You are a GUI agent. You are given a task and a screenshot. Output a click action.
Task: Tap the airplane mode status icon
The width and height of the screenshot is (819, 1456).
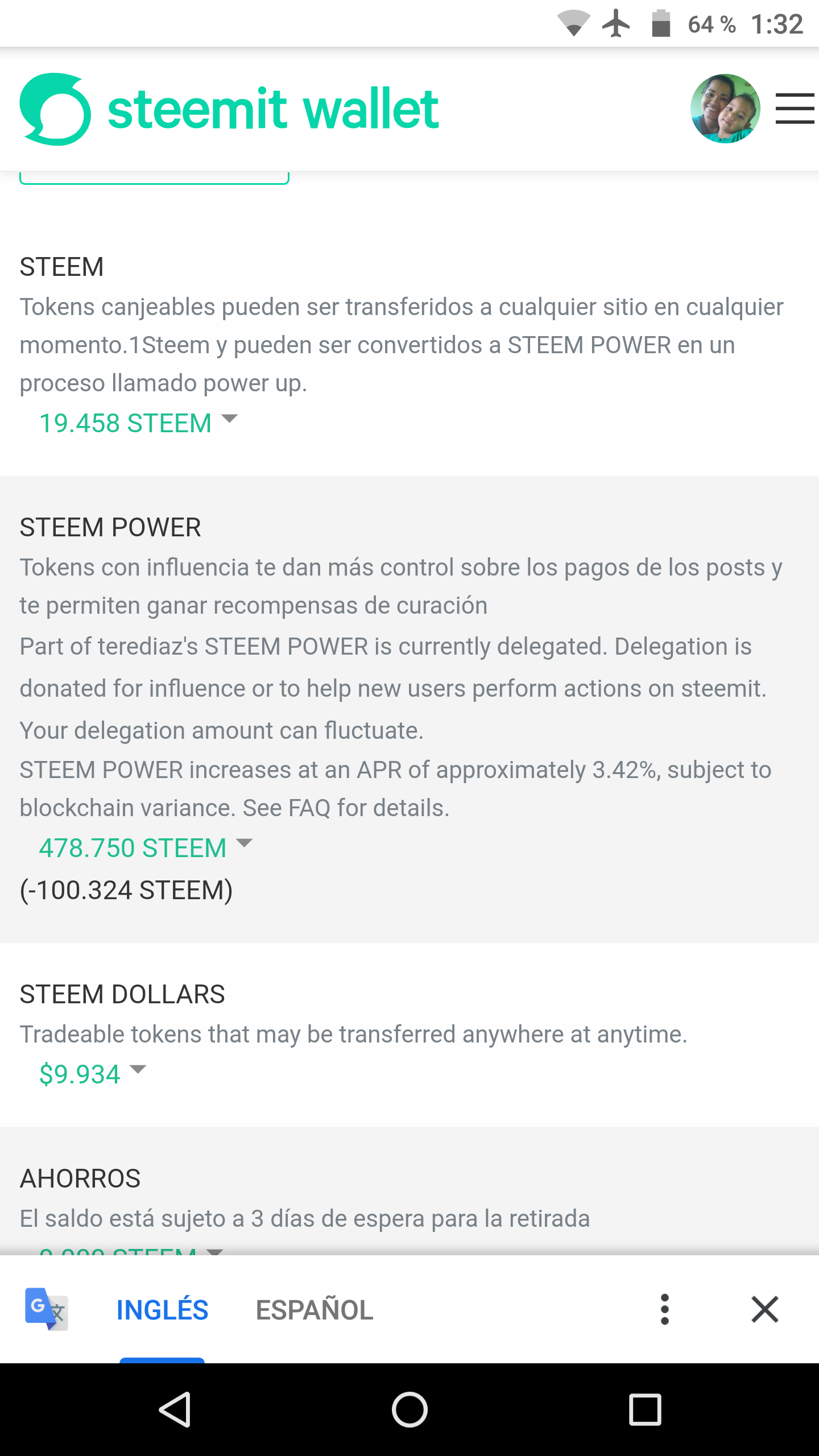click(x=616, y=24)
